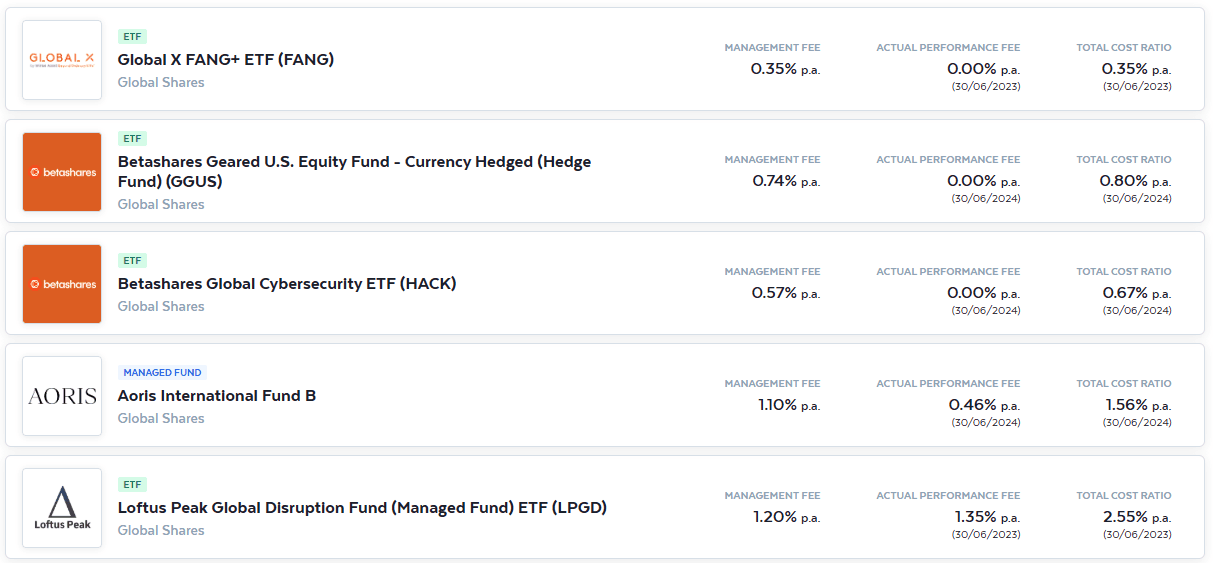Image resolution: width=1213 pixels, height=563 pixels.
Task: Click the ETF badge on the HACK card
Action: [132, 260]
